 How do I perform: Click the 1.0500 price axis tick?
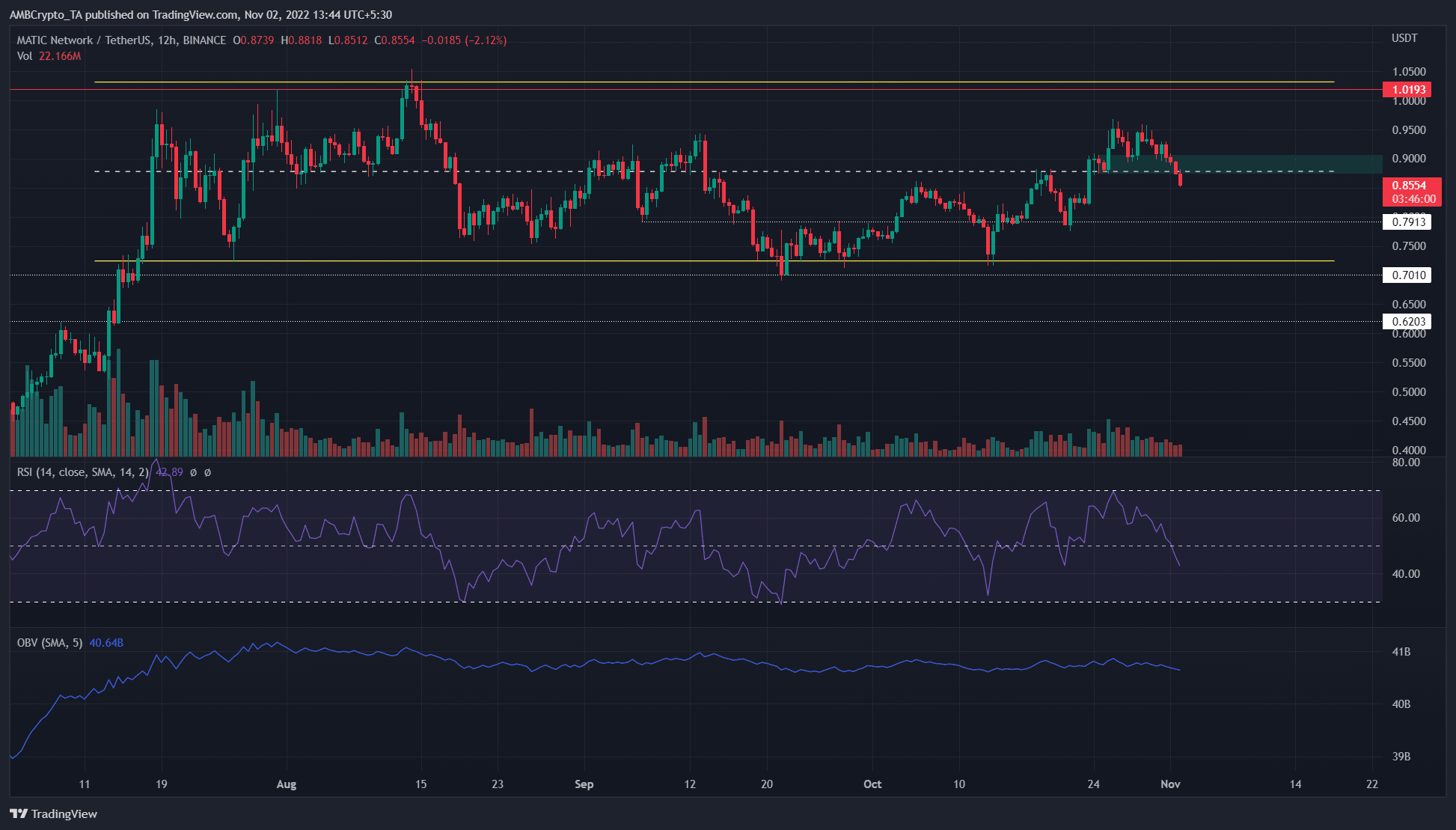tap(1409, 72)
